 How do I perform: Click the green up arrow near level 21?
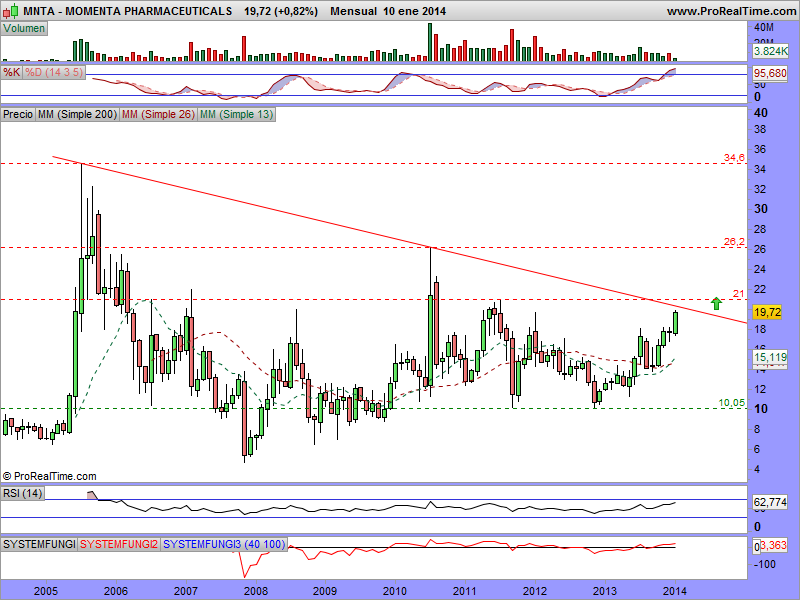pyautogui.click(x=716, y=303)
